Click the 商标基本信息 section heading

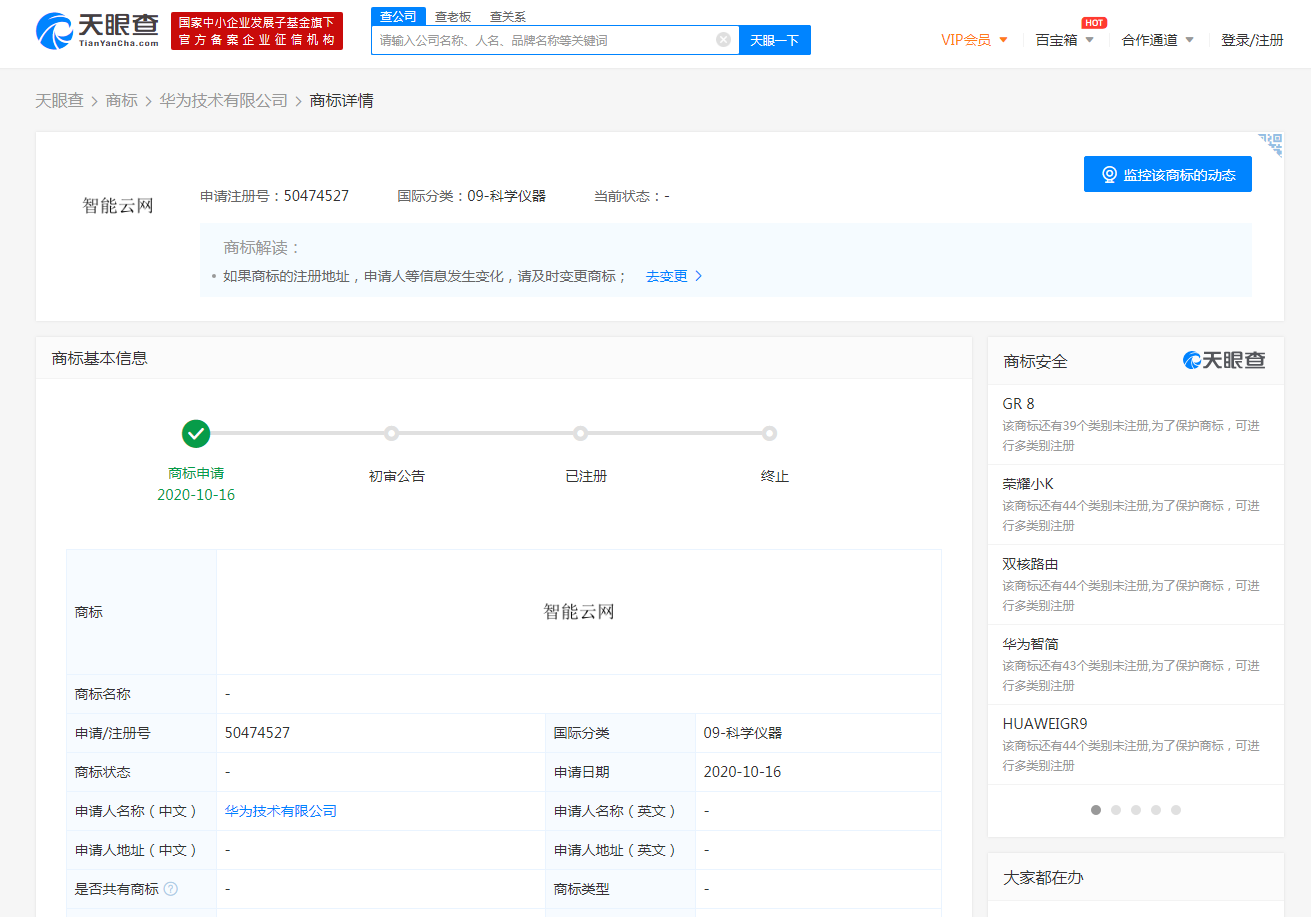[100, 358]
